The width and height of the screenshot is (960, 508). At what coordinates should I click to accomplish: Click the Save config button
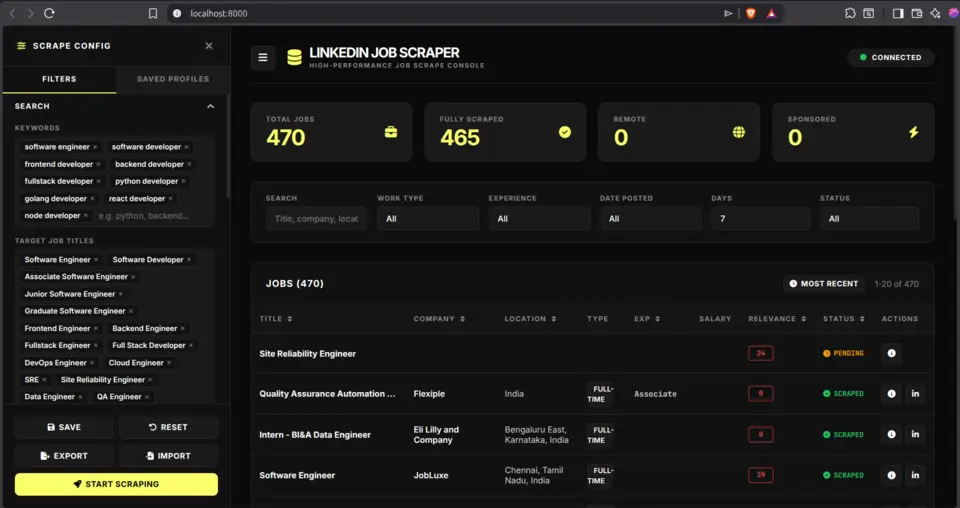point(64,427)
